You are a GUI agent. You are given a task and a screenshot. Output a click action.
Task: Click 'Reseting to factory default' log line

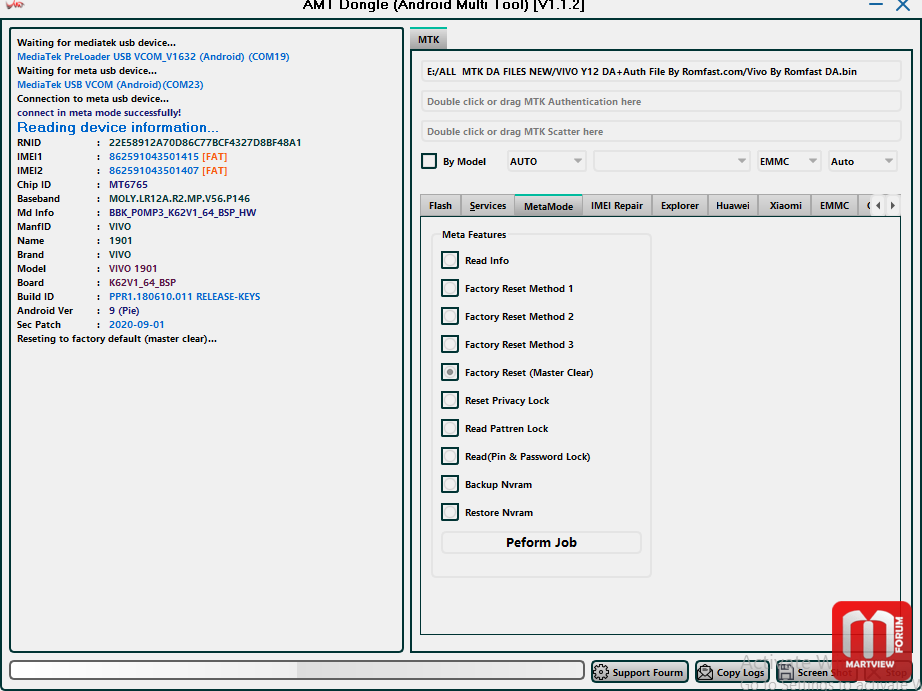click(x=116, y=339)
